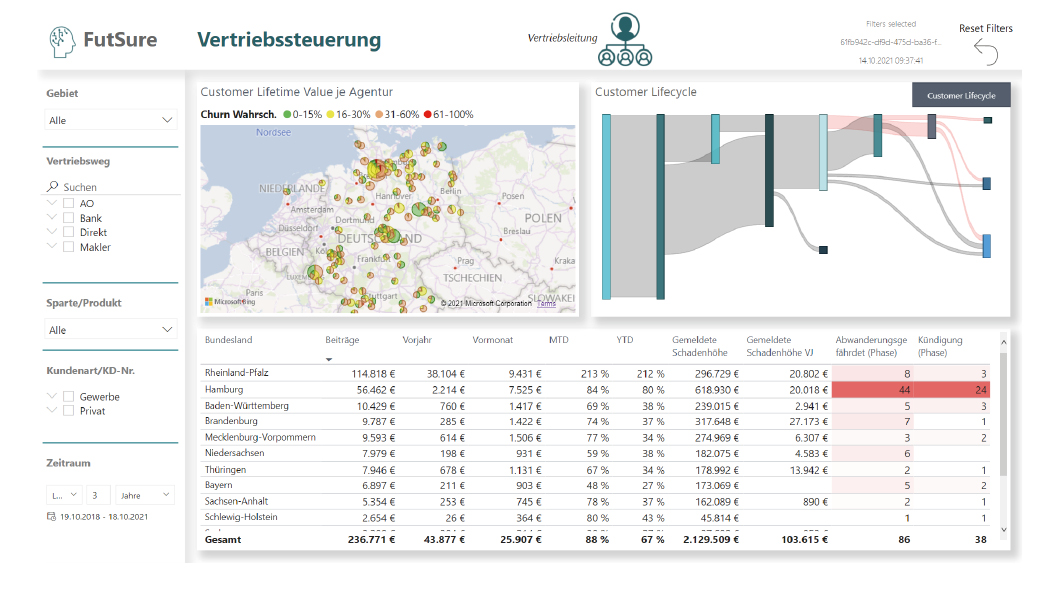Click the FutSure head logo icon
This screenshot has height=600, width=1038.
pos(62,41)
